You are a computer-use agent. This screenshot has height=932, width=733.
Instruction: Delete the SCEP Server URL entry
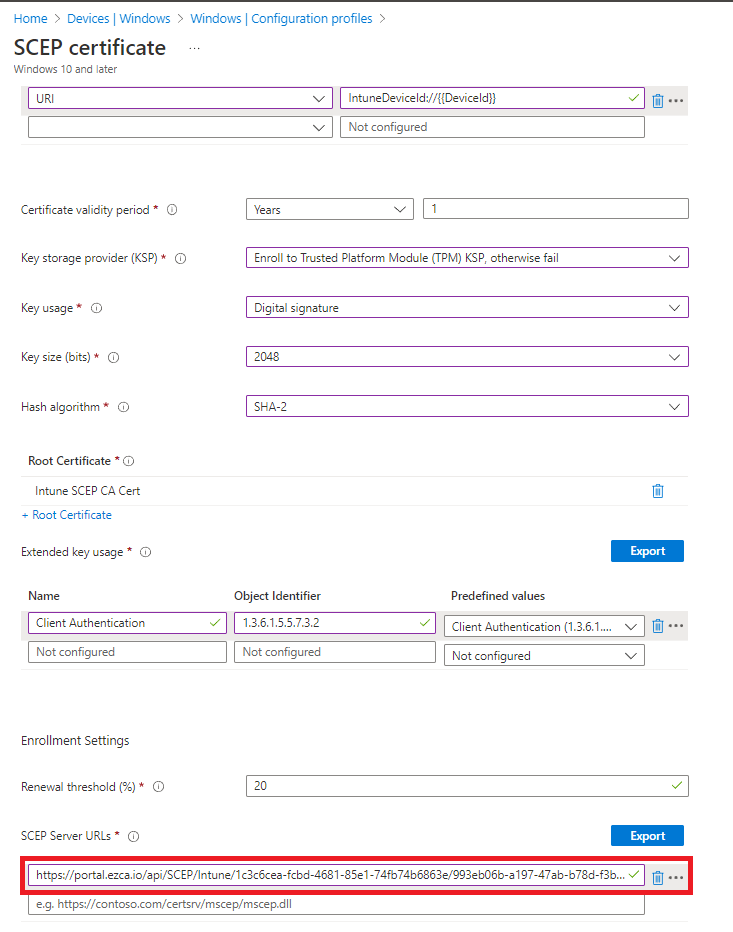658,877
